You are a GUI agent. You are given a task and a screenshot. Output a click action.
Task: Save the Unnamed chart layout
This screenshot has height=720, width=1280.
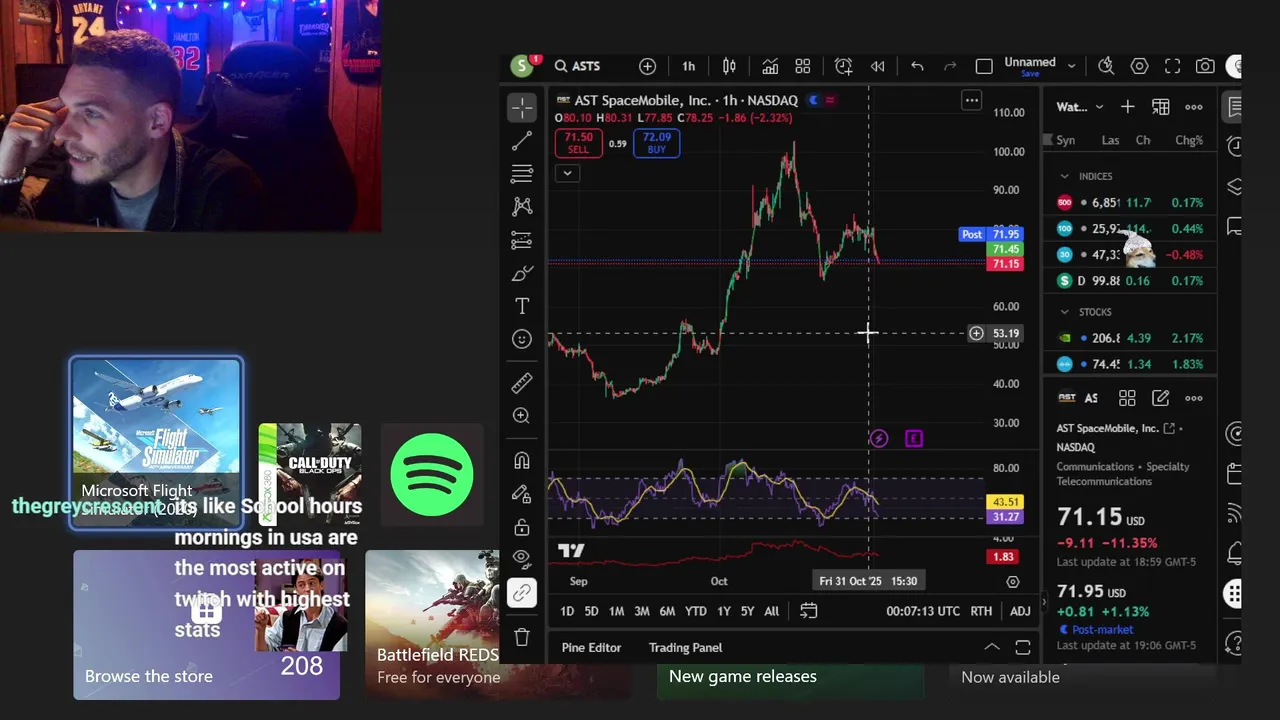click(1030, 74)
